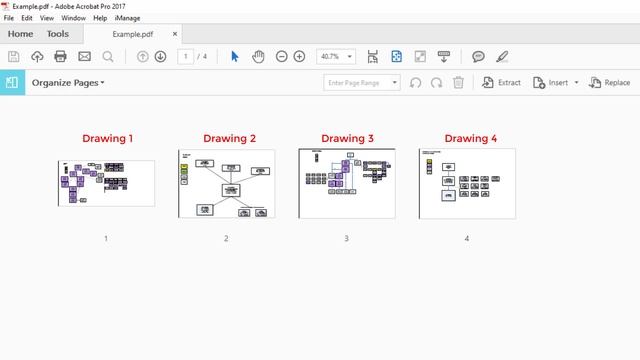This screenshot has height=360, width=640.
Task: Select the Selection arrow tool
Action: tap(235, 56)
